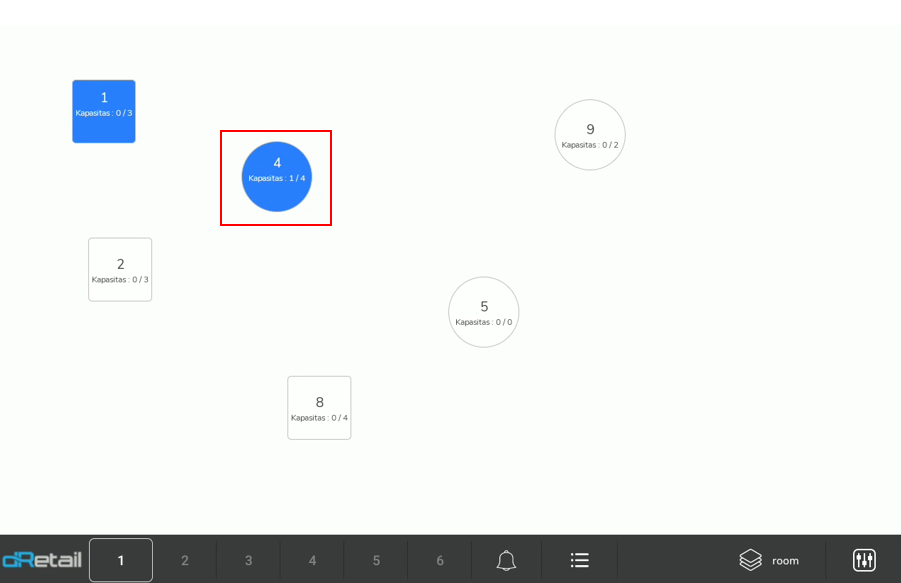Switch to floor tab 5
The image size is (901, 583).
[376, 560]
